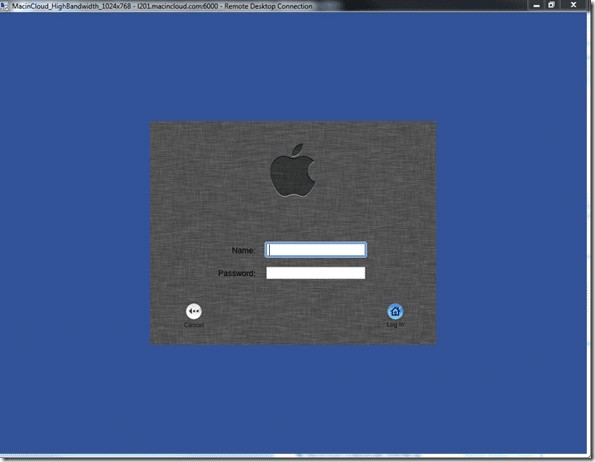Screen dimensions: 595x462
Task: Click the Cancel back-arrow icon
Action: coord(194,311)
